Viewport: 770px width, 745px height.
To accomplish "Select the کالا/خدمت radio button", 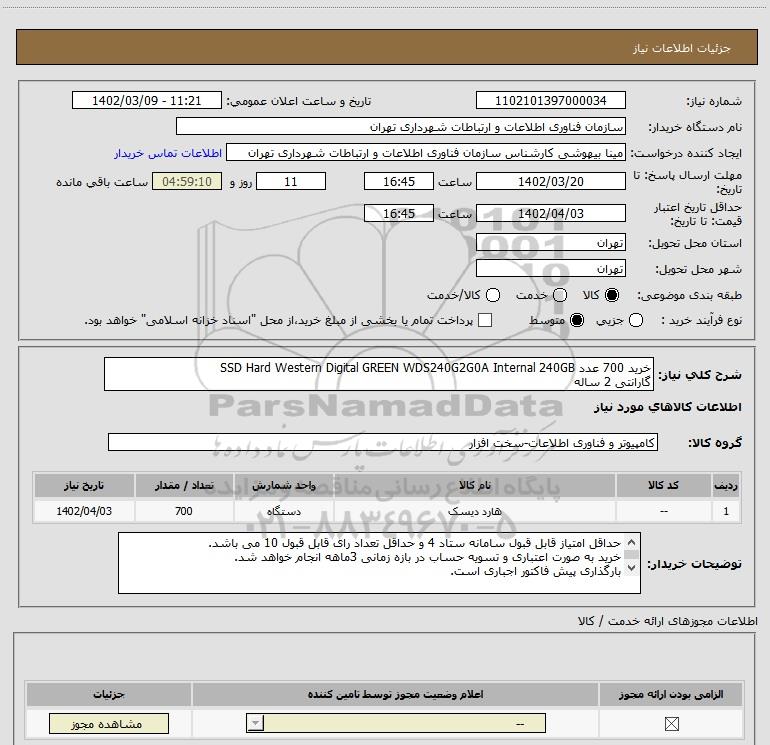I will pos(493,295).
